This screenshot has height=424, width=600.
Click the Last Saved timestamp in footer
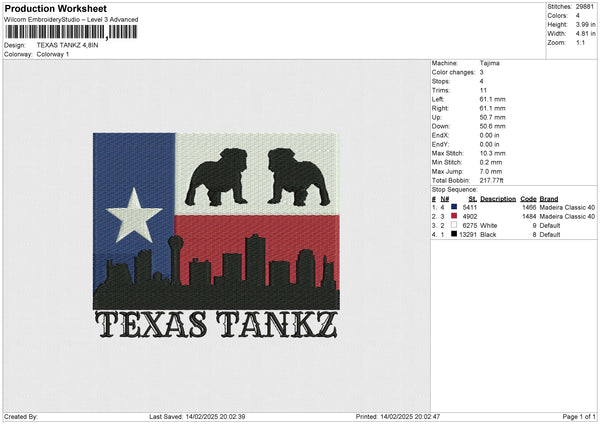(x=198, y=416)
